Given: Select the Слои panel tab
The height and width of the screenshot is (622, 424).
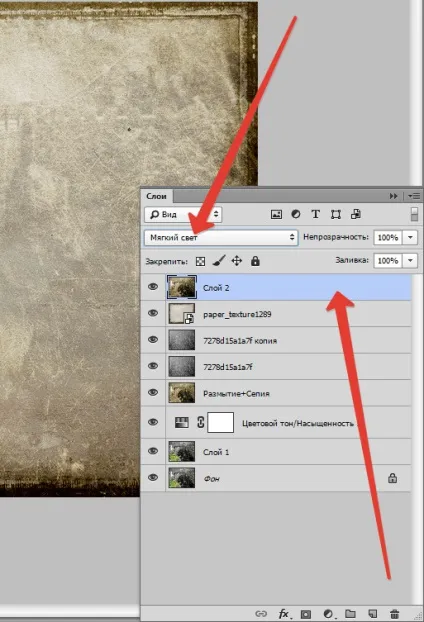Looking at the screenshot, I should coord(156,196).
